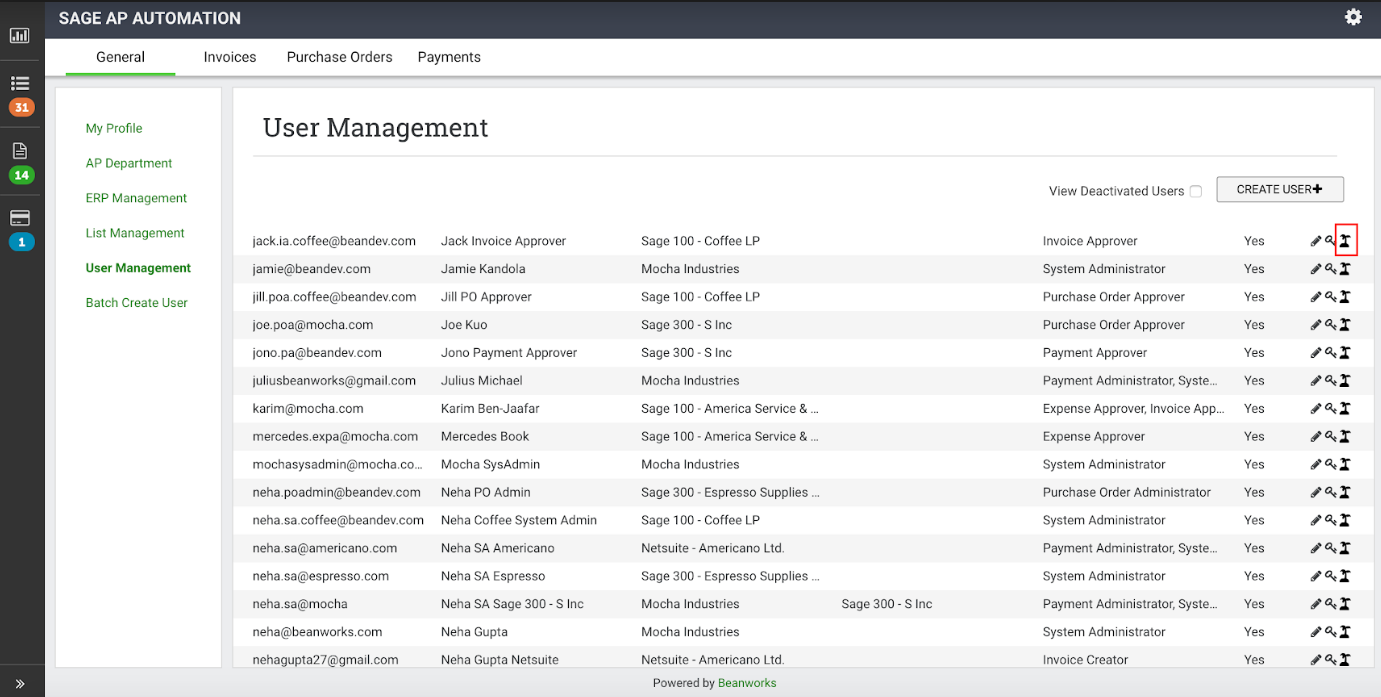Click the Payment Approver role cell
Image resolution: width=1381 pixels, height=697 pixels.
(x=1095, y=353)
